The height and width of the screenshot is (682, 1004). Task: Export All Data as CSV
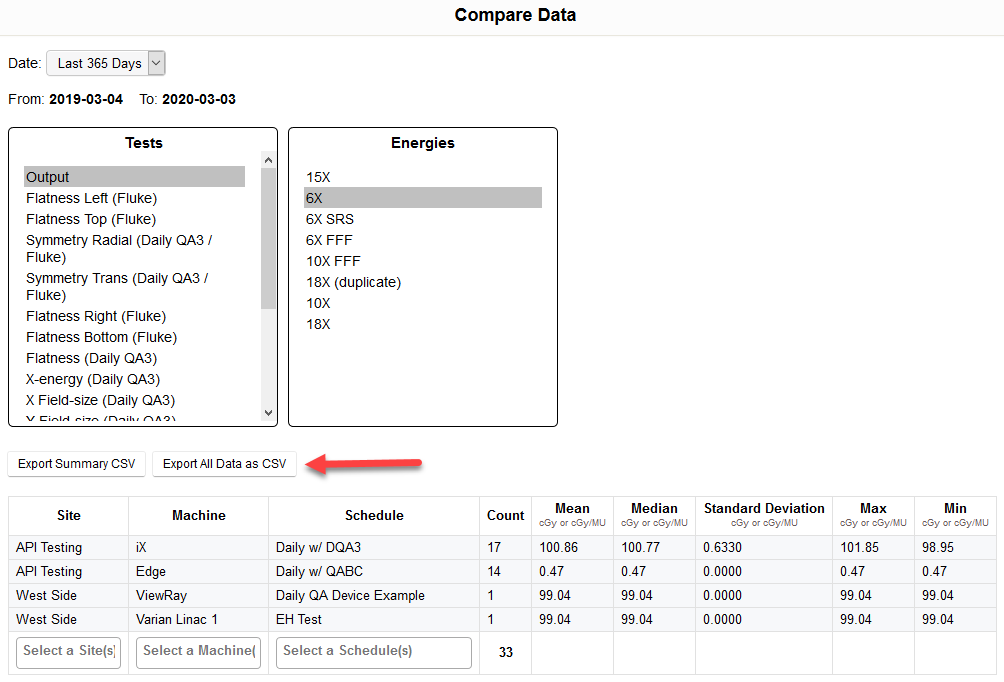224,464
